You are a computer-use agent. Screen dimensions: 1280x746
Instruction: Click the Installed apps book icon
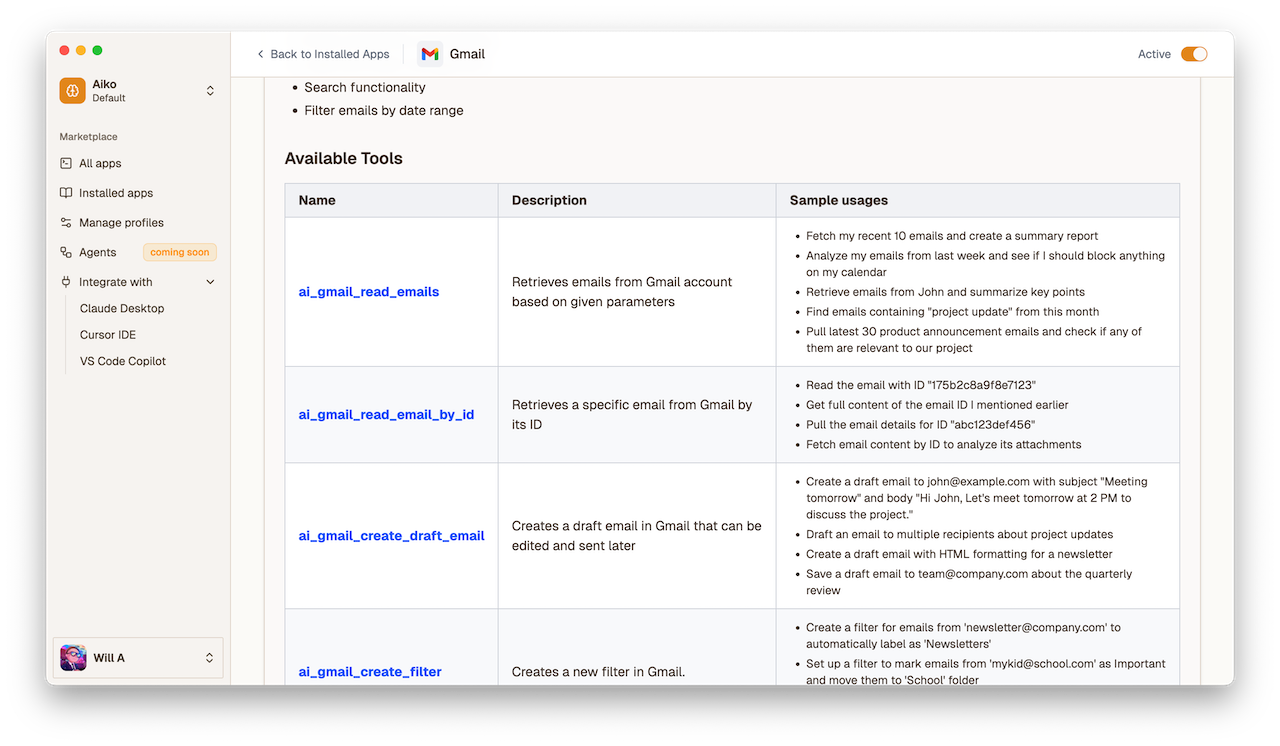(x=66, y=193)
